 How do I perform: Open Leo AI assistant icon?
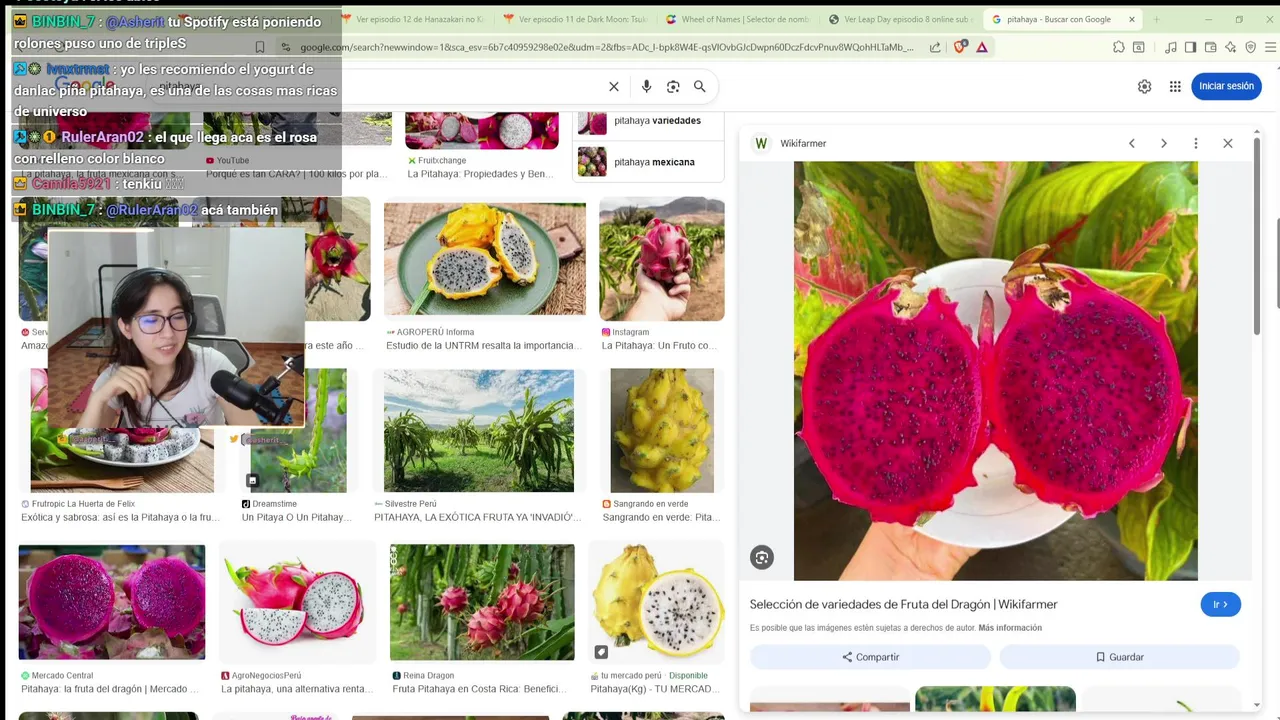1230,47
